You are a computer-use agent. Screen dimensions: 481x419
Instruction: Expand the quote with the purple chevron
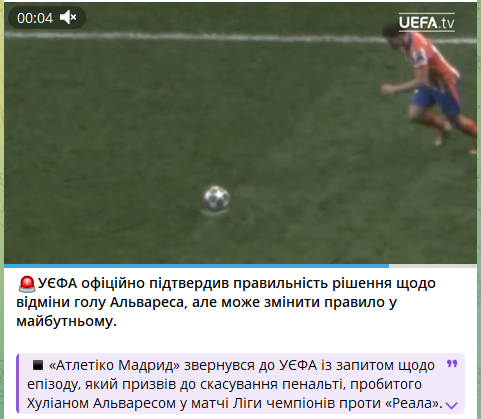[452, 405]
